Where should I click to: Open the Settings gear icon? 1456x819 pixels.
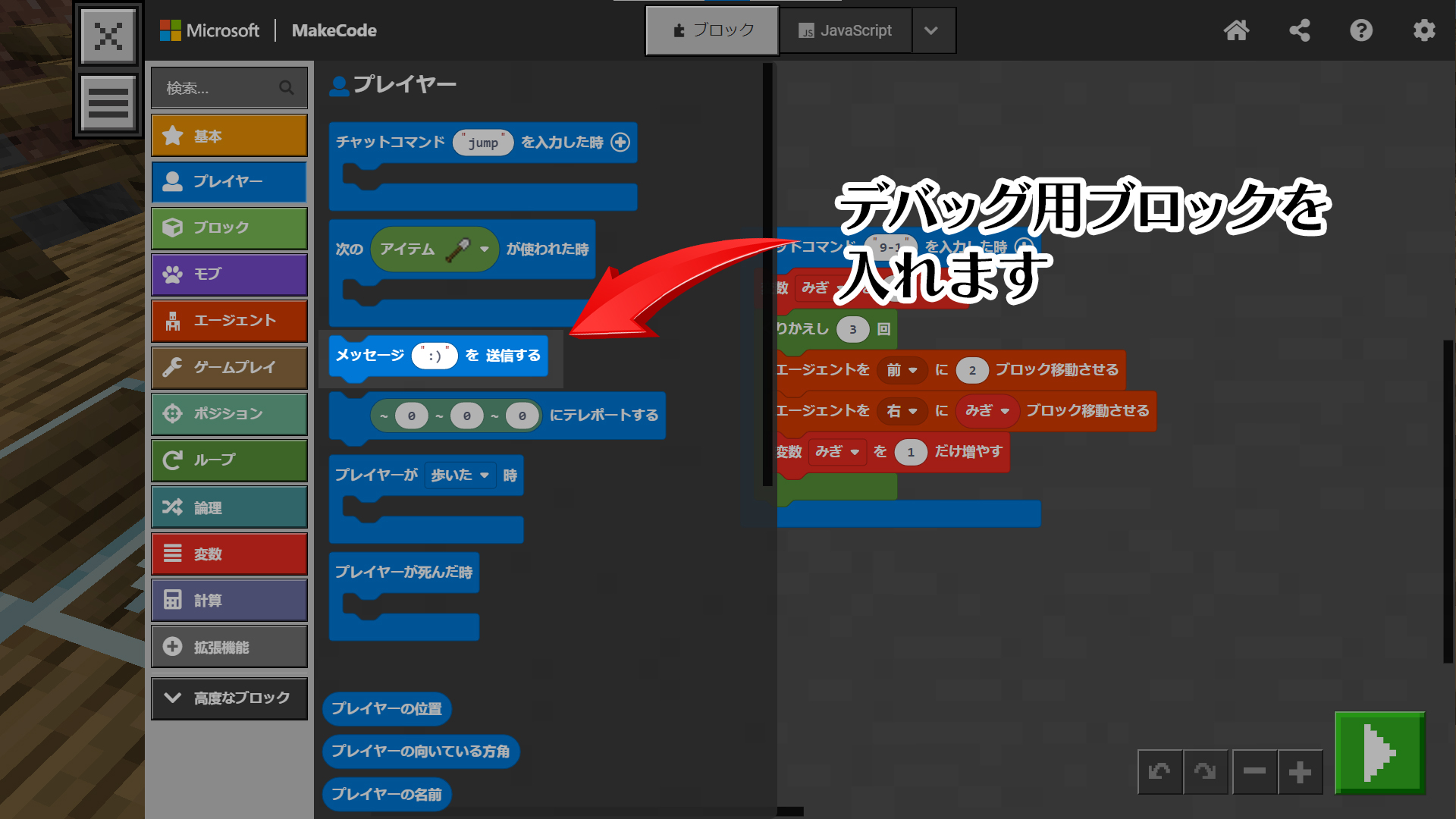pos(1423,30)
